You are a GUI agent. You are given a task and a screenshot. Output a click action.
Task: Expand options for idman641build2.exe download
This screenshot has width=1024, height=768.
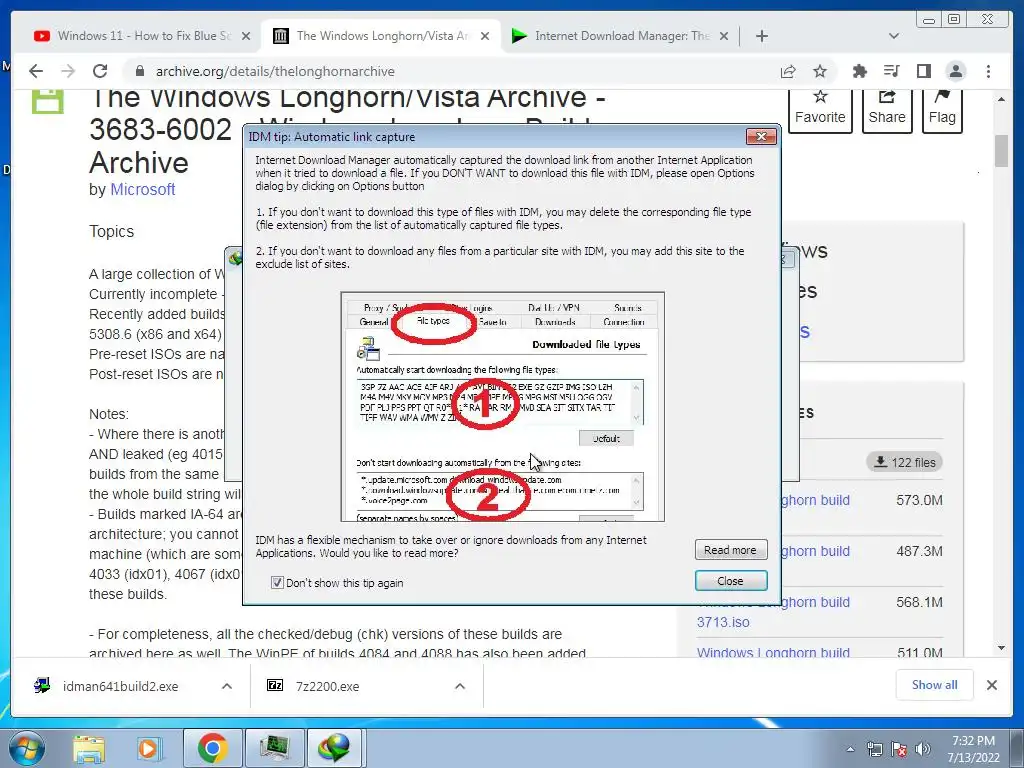tap(227, 686)
